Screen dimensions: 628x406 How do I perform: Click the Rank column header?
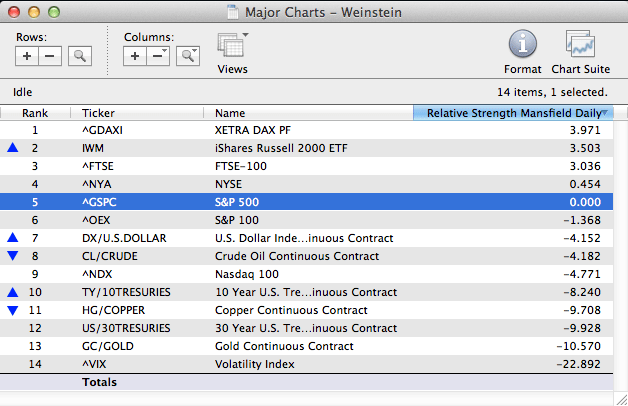(x=36, y=113)
